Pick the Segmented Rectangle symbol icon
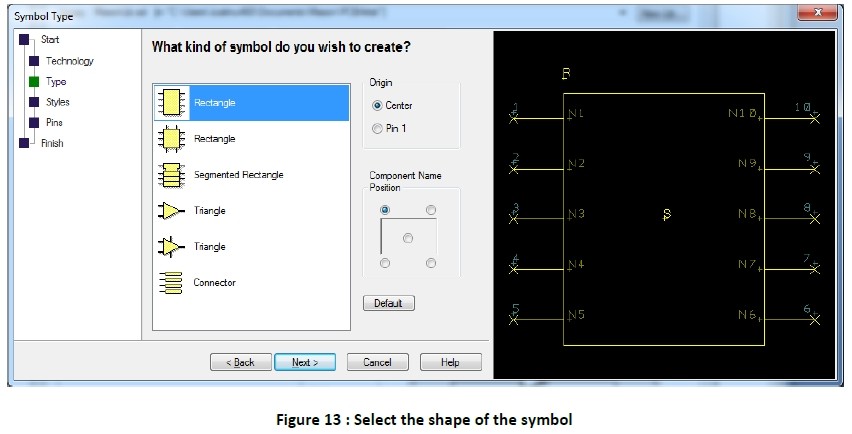Image resolution: width=852 pixels, height=434 pixels. [172, 175]
